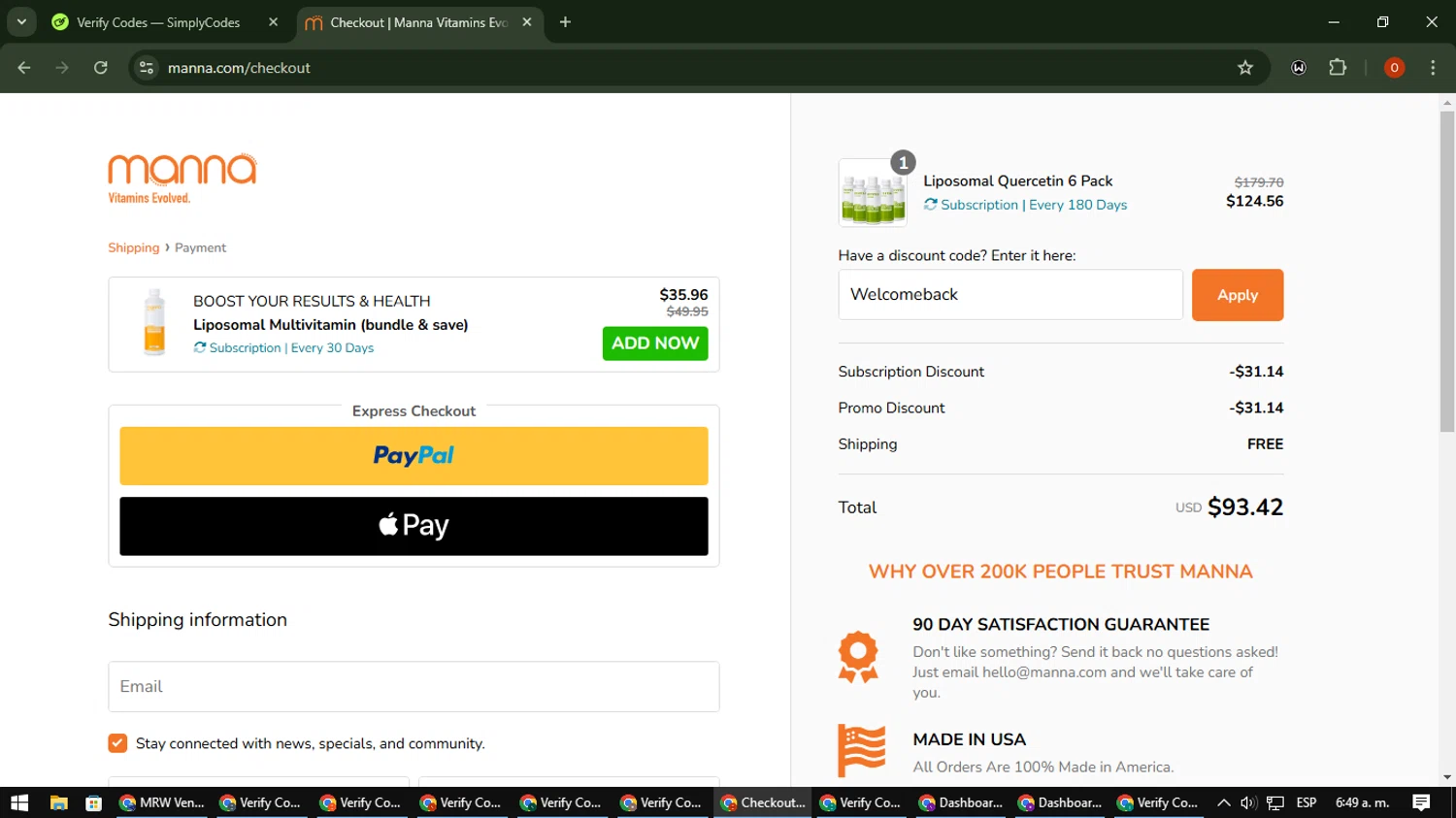Click the volume speaker icon

(1248, 802)
